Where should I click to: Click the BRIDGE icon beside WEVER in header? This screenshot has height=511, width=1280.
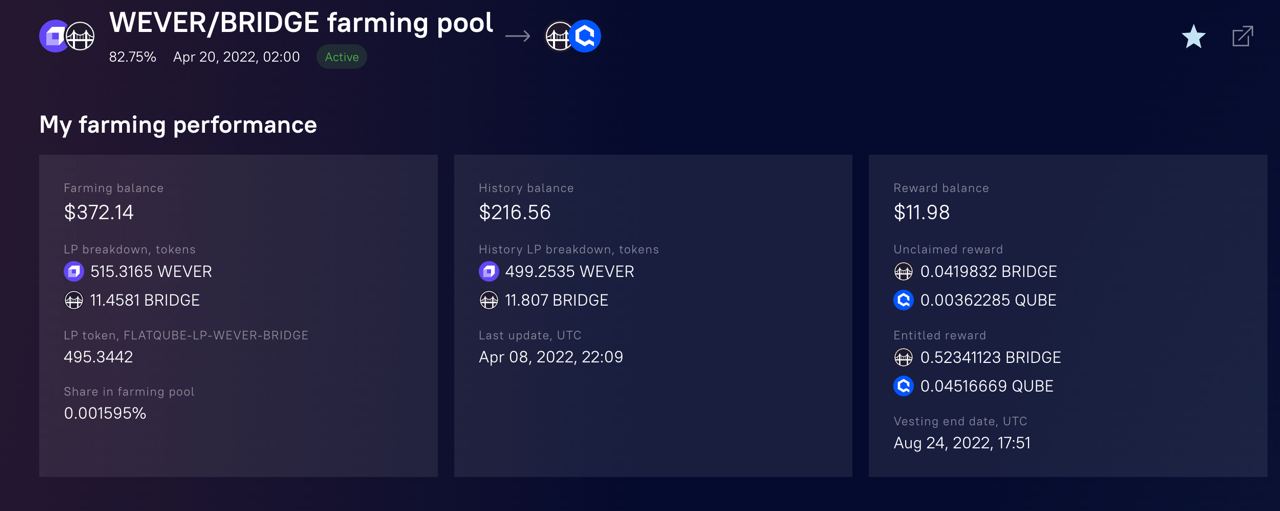pos(79,37)
